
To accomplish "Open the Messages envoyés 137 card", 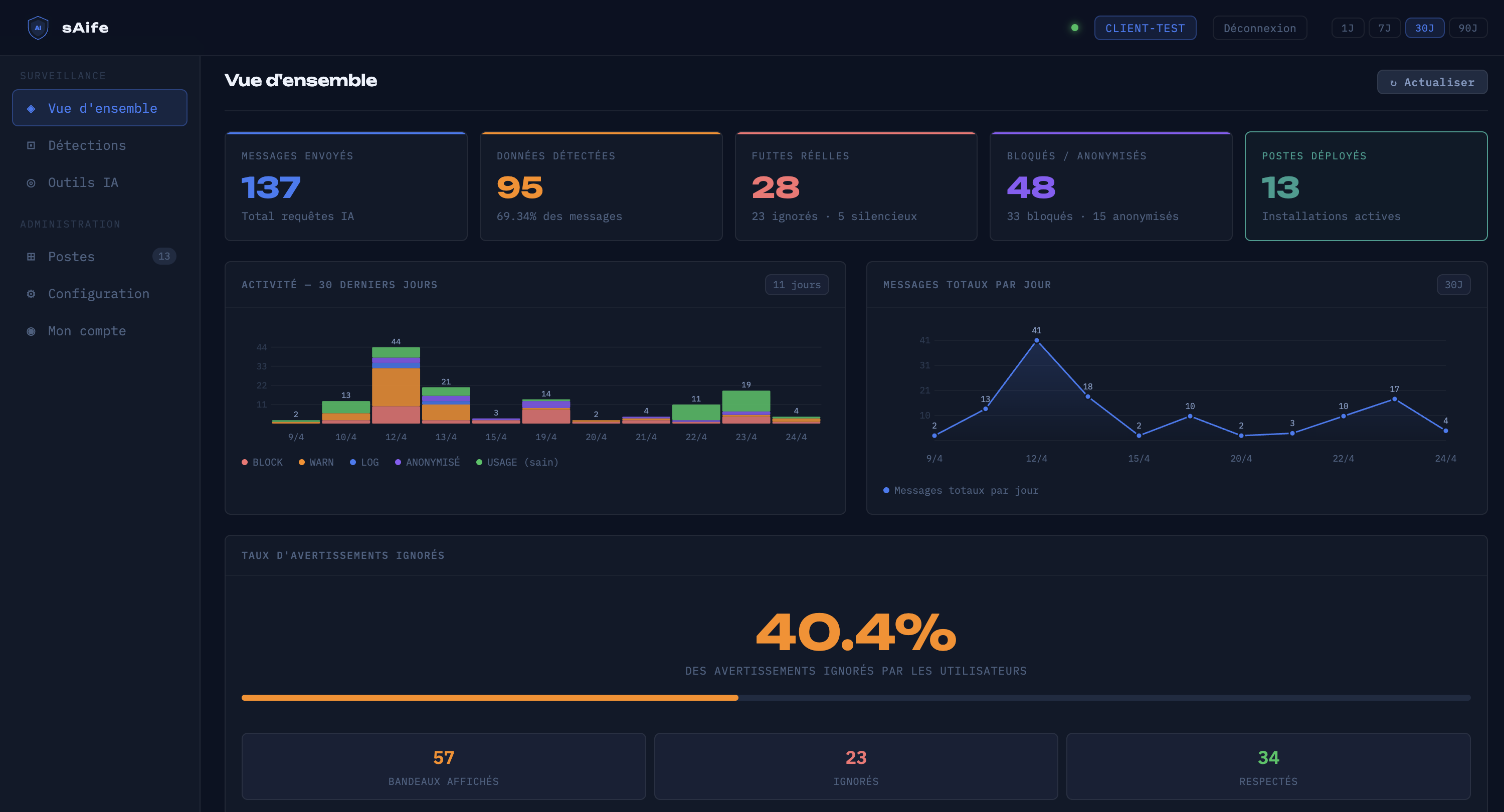I will [x=346, y=187].
